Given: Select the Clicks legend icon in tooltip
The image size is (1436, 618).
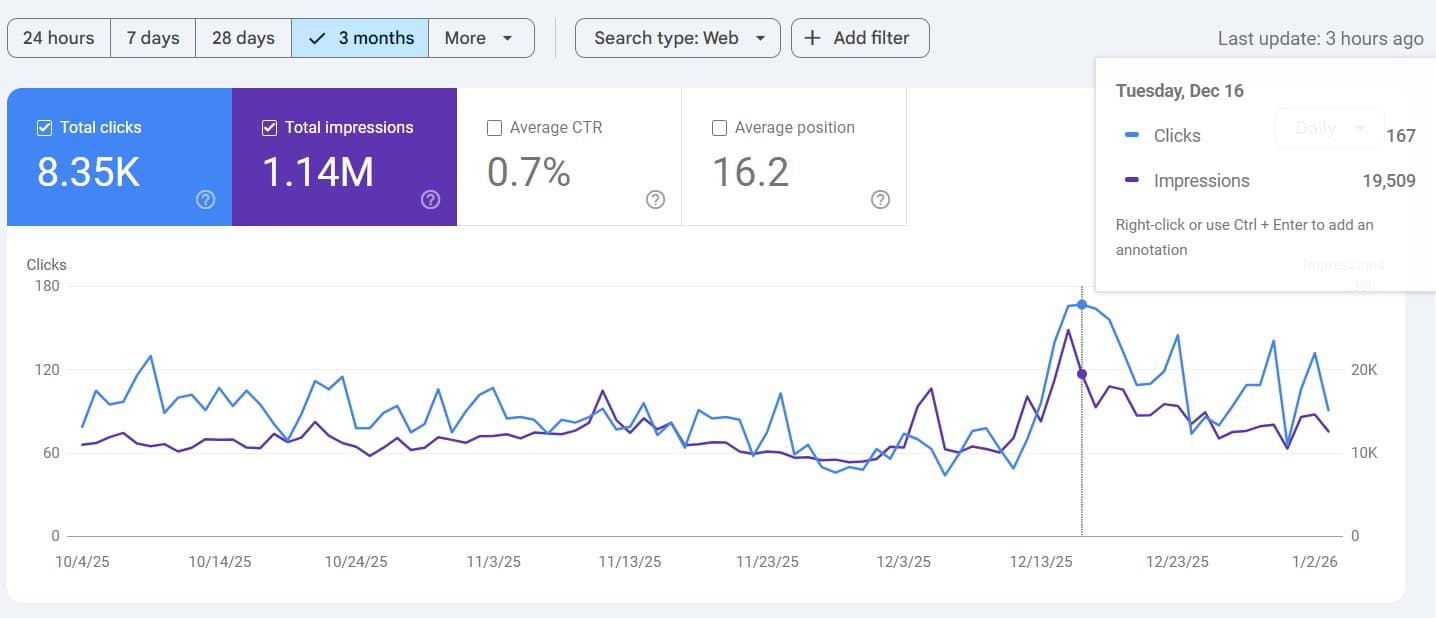Looking at the screenshot, I should click(x=1131, y=134).
